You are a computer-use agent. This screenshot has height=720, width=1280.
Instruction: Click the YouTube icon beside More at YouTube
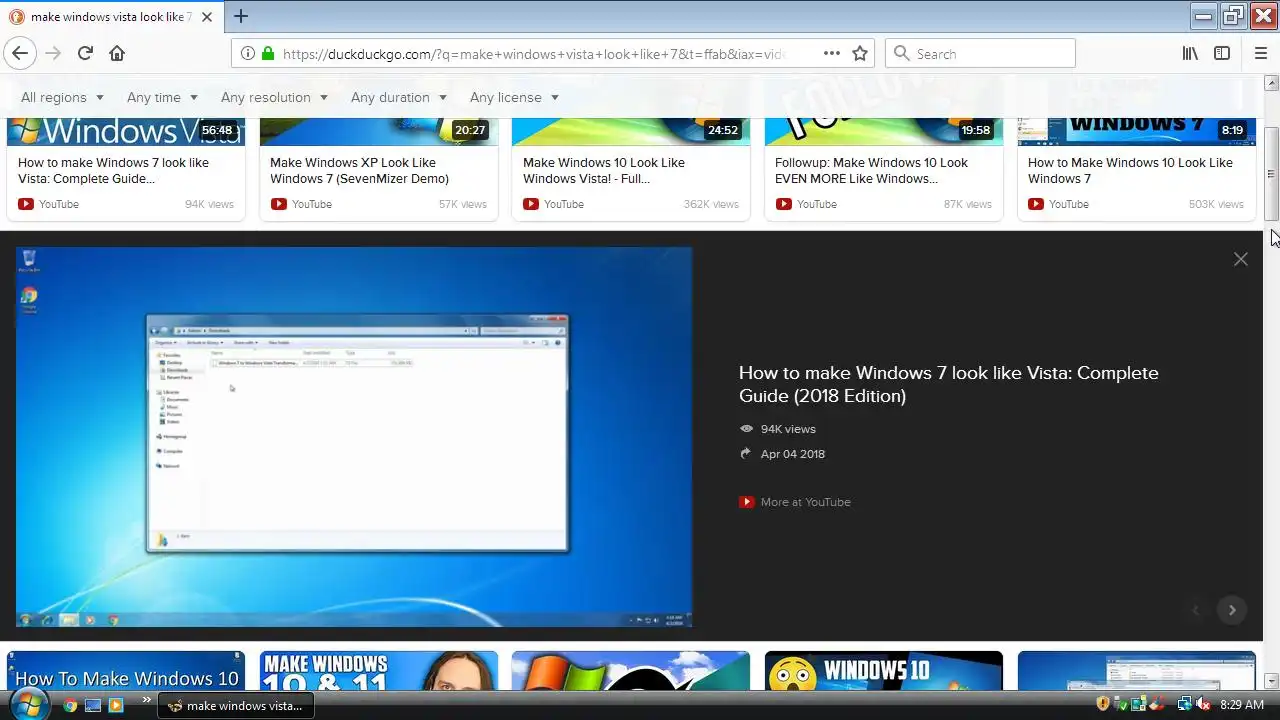point(746,502)
